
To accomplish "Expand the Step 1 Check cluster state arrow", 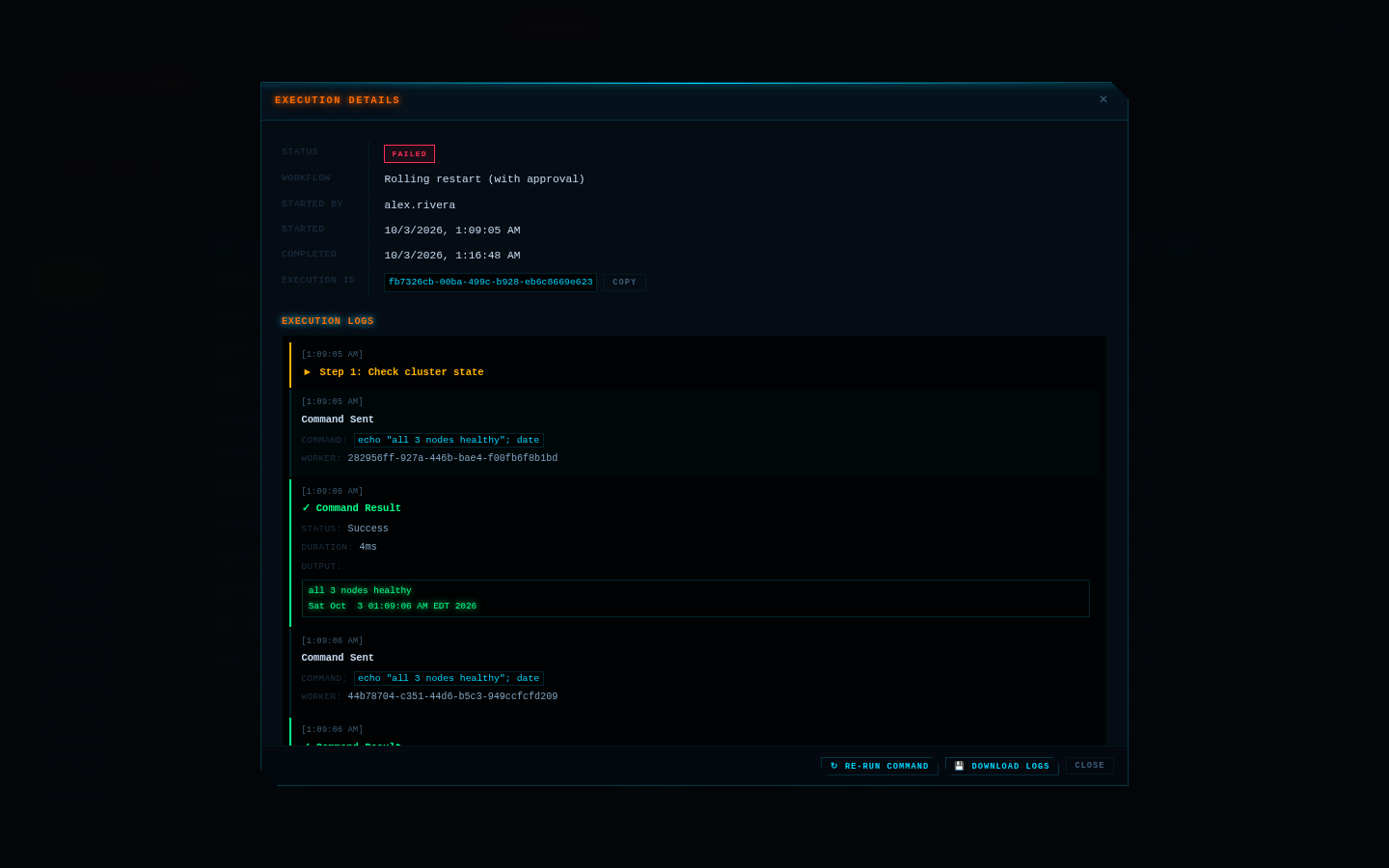I will (x=308, y=372).
